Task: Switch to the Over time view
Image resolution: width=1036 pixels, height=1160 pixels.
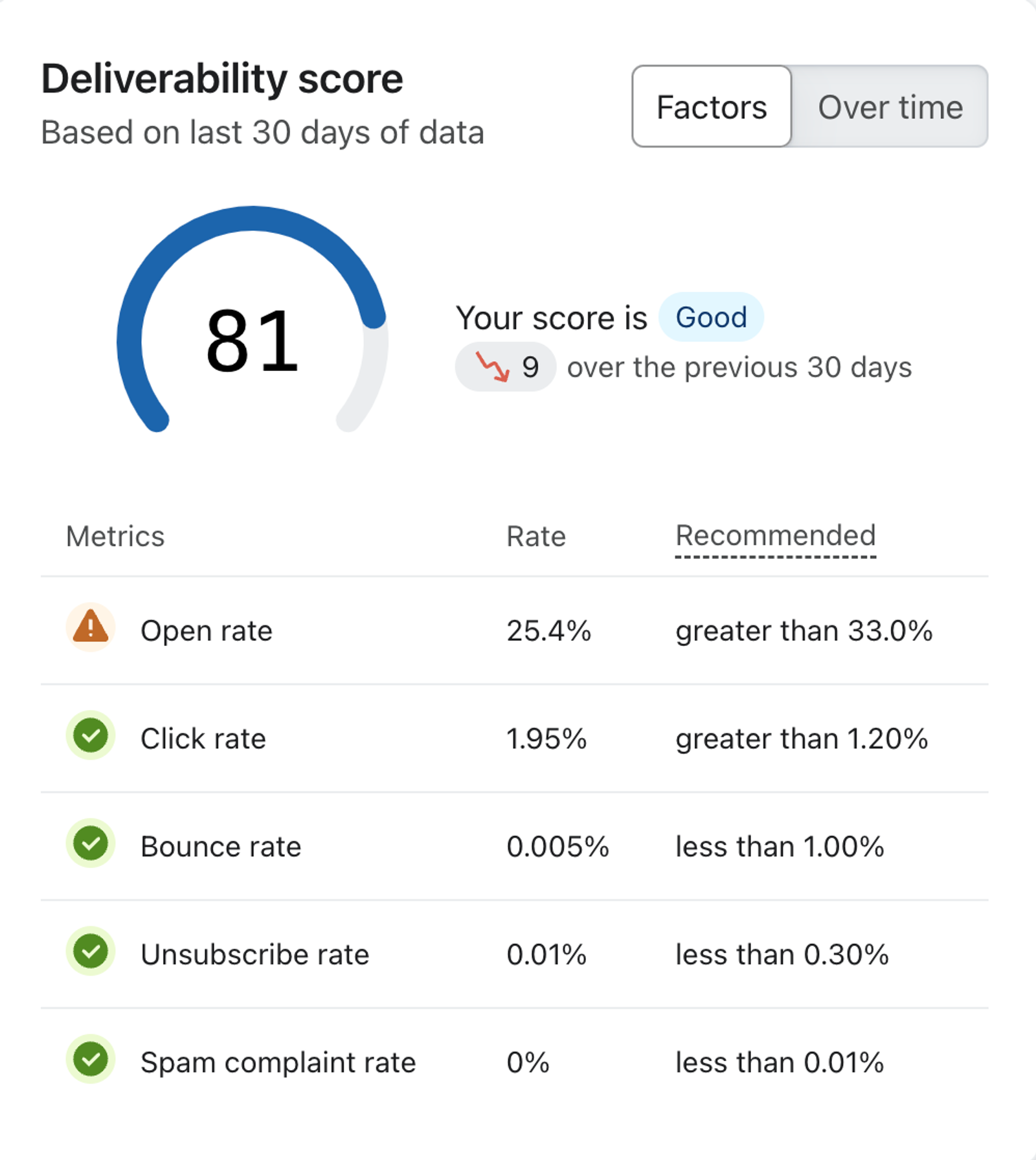Action: click(x=890, y=107)
